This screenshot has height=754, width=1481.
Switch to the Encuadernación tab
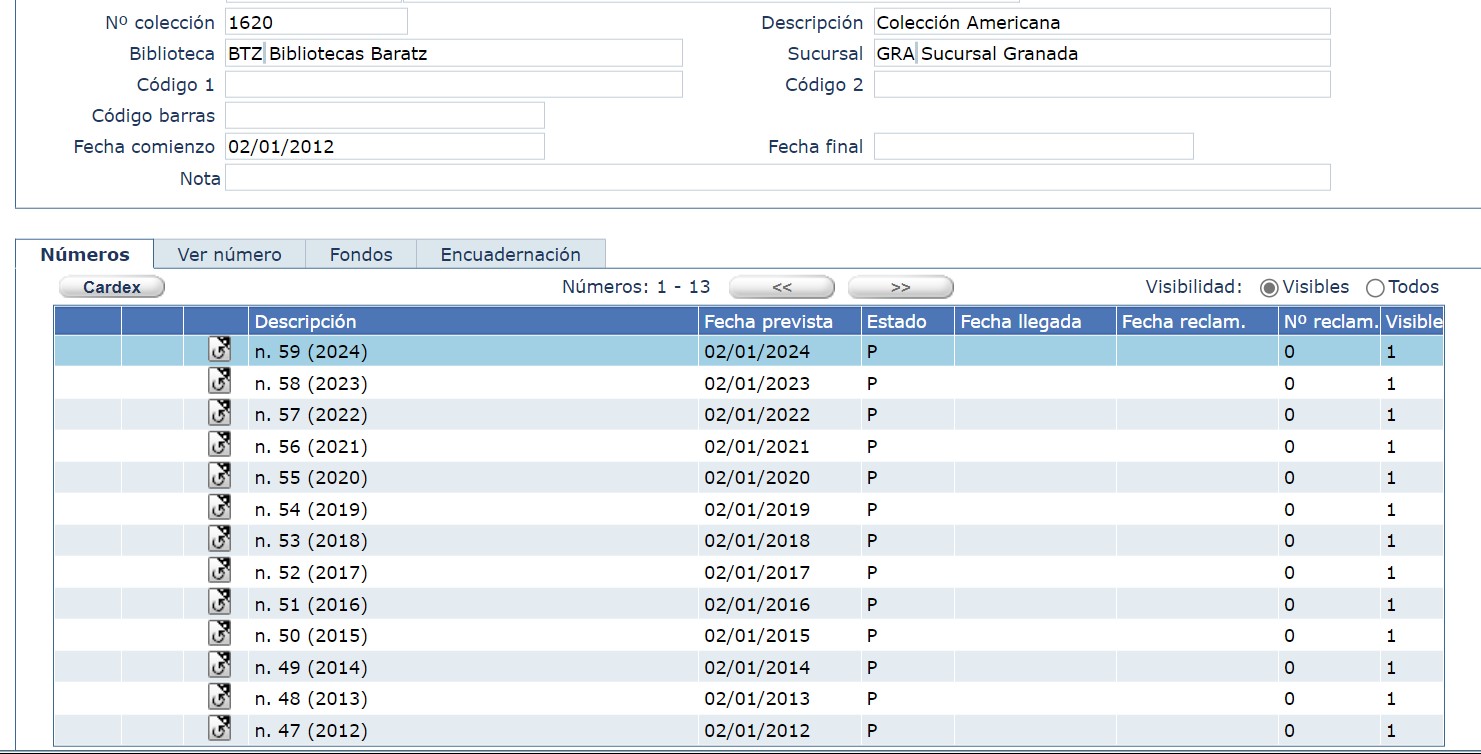[x=511, y=255]
